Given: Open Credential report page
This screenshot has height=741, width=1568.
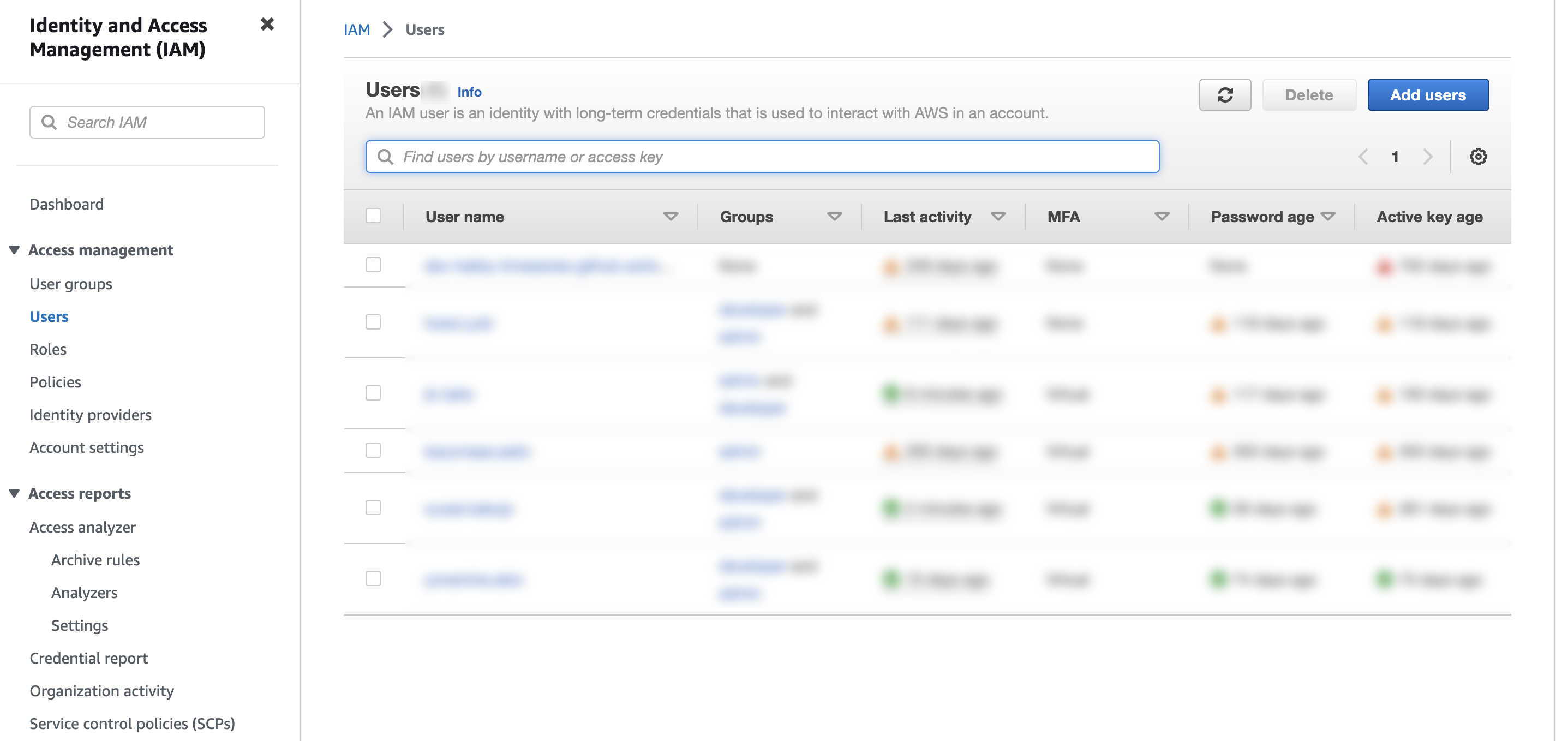Looking at the screenshot, I should 88,659.
